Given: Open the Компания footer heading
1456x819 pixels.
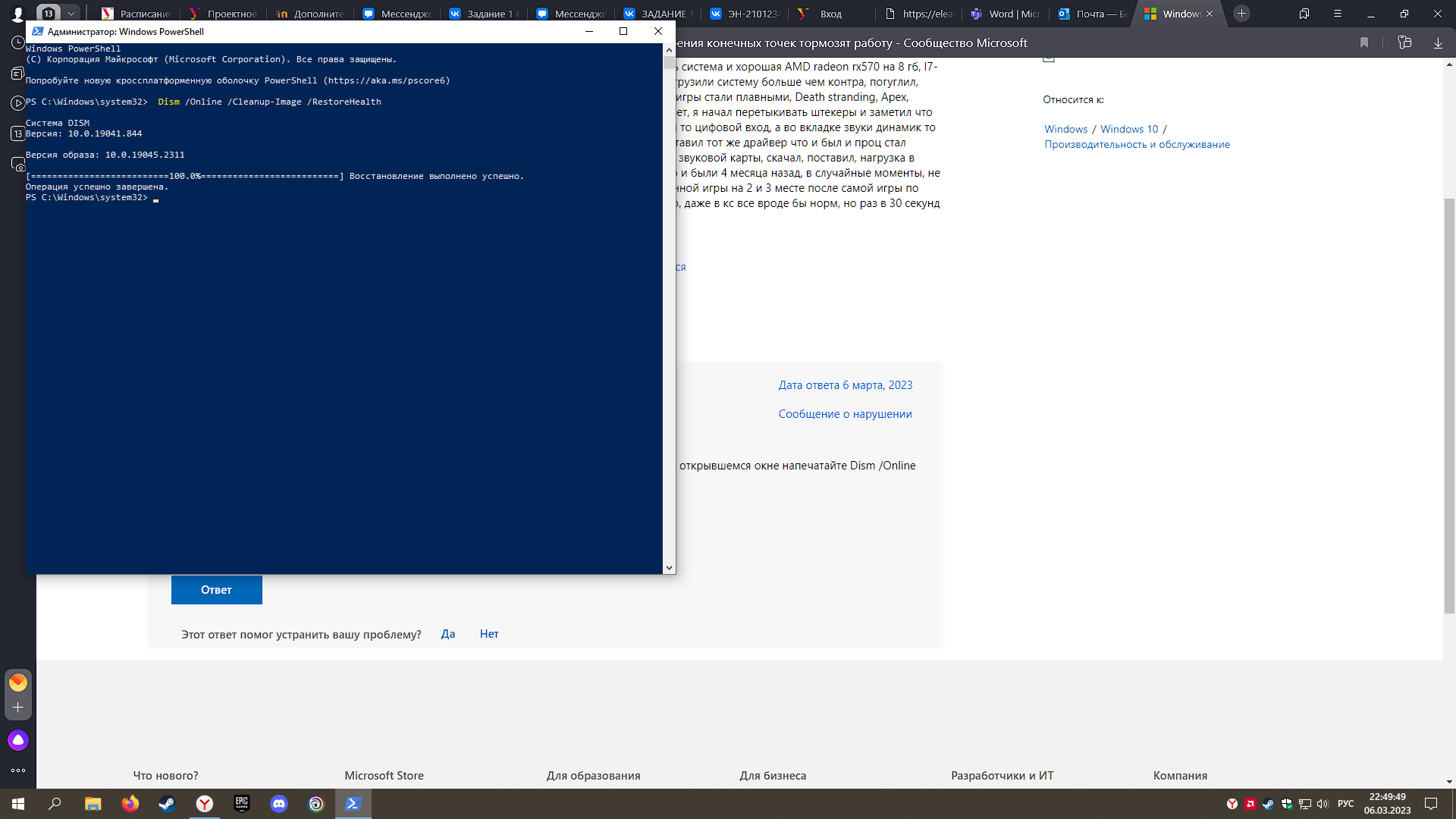Looking at the screenshot, I should pos(1180,776).
